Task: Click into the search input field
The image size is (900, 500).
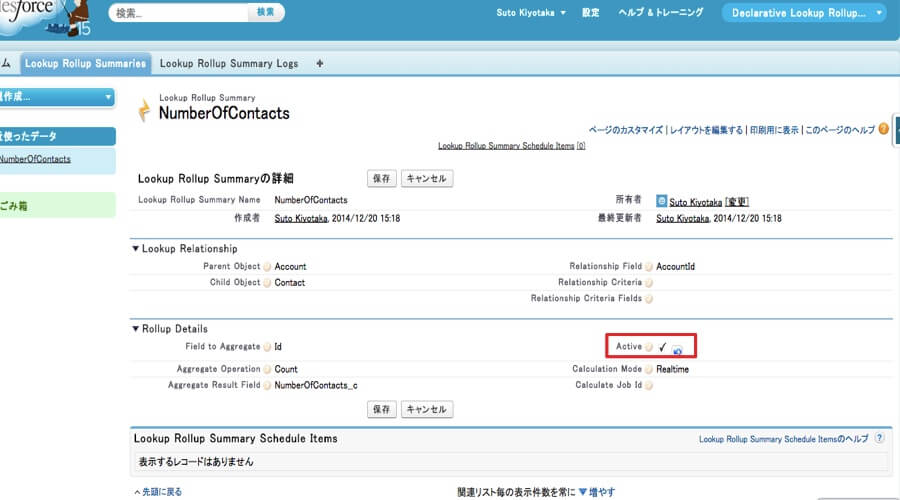Action: tap(178, 13)
